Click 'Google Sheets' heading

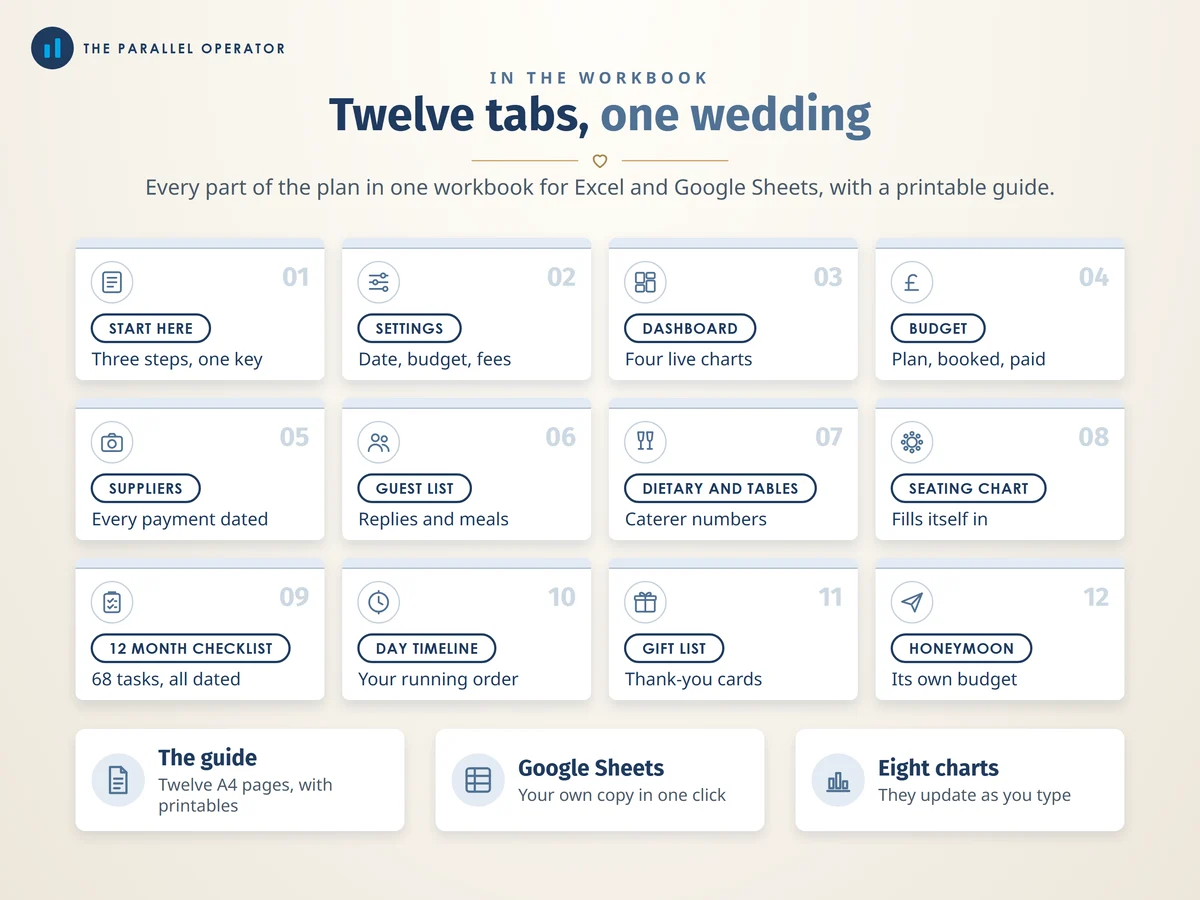[x=591, y=768]
